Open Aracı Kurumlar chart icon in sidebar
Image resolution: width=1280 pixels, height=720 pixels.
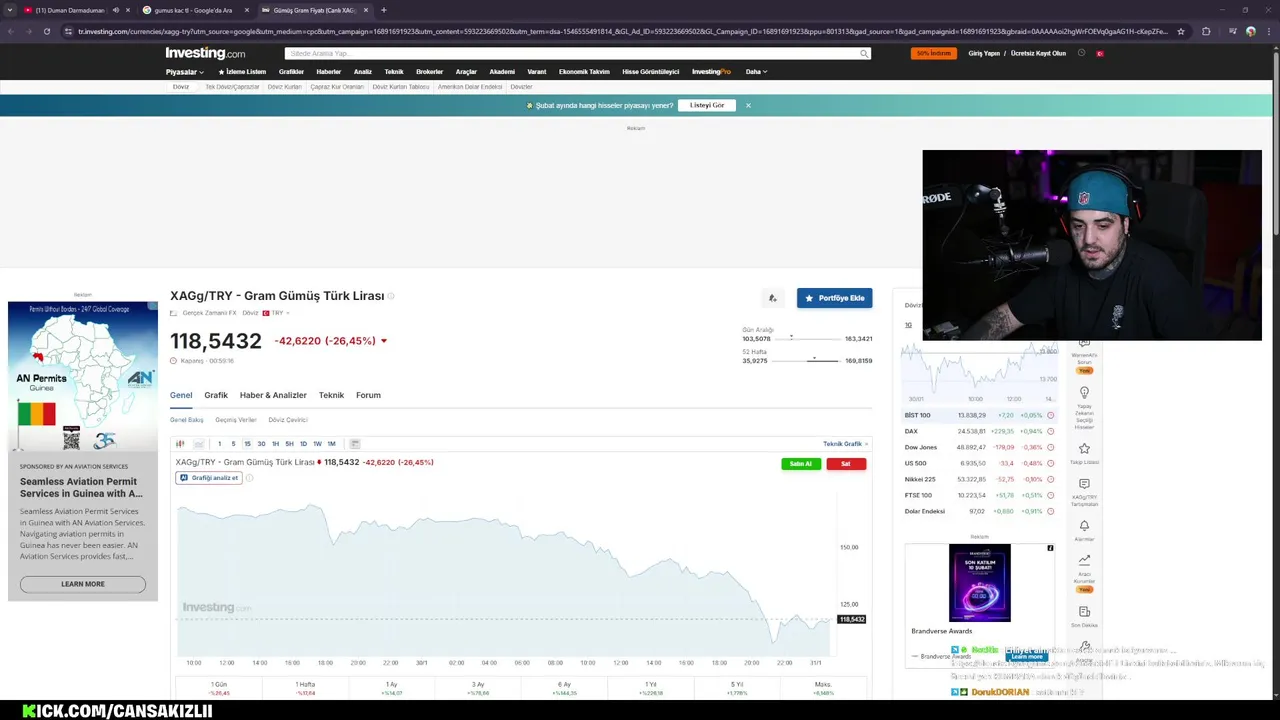click(x=1084, y=561)
